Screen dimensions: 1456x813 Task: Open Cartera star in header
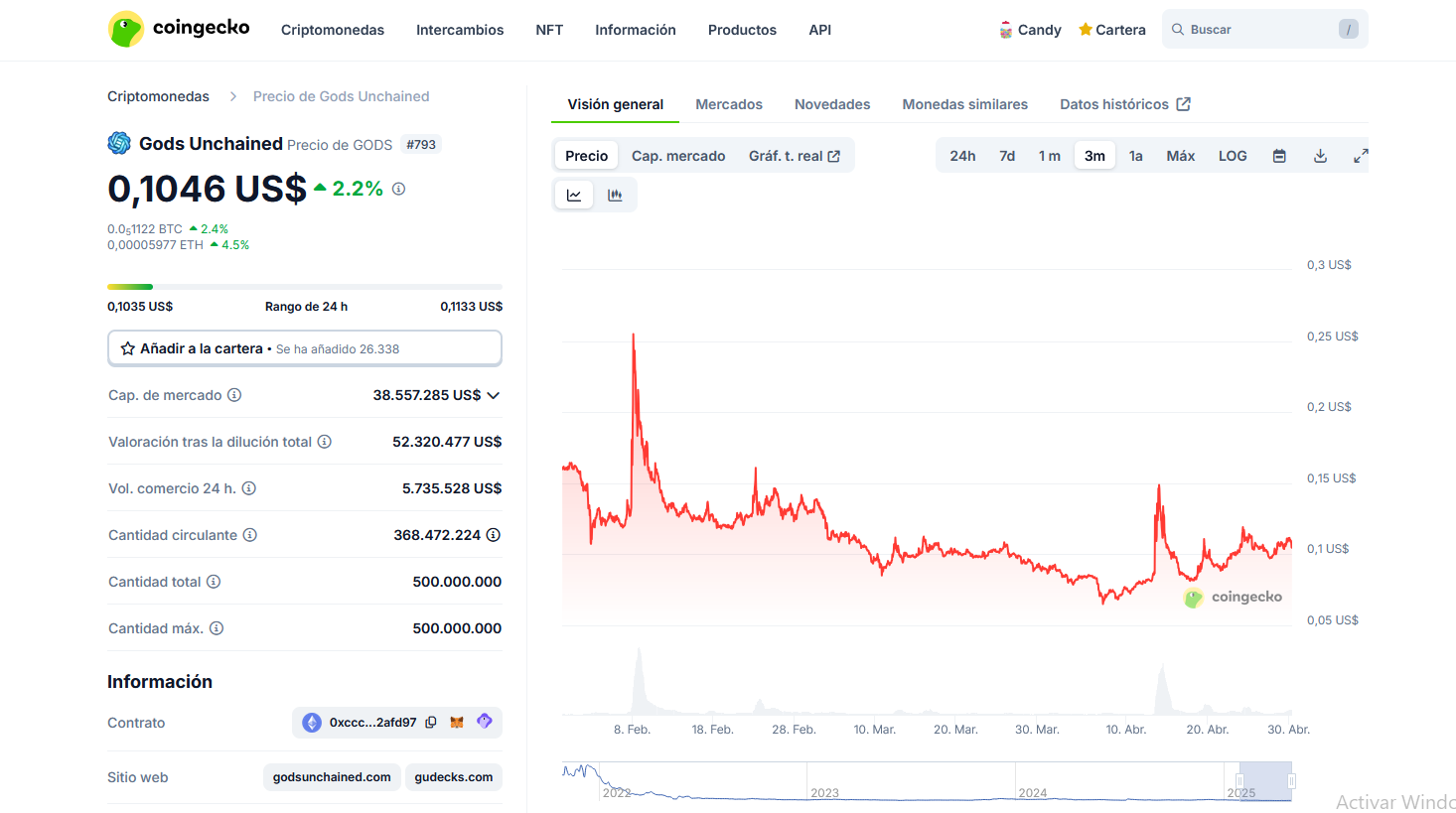point(1086,30)
